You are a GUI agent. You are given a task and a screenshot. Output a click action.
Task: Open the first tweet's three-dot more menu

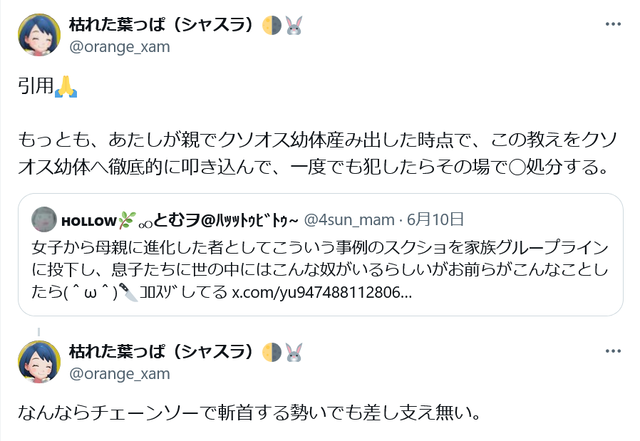click(613, 24)
